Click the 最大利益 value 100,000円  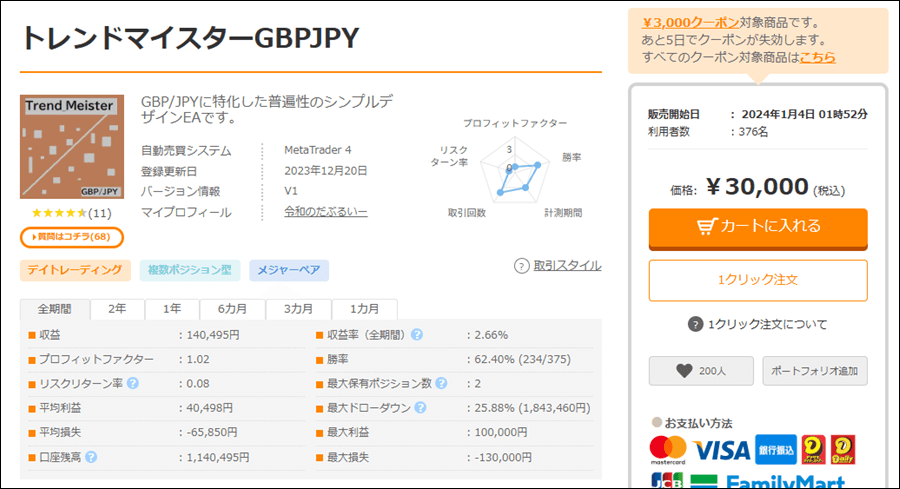coord(501,432)
